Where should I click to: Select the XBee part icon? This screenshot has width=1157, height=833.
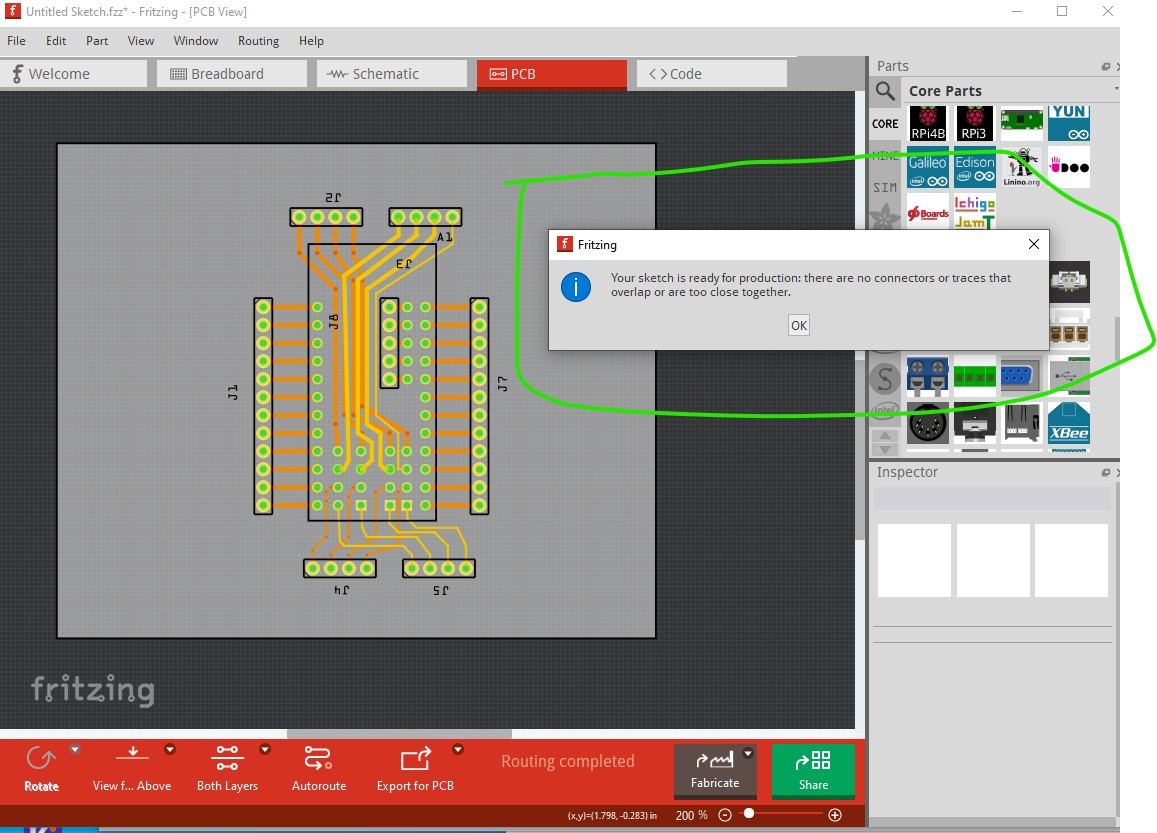click(x=1068, y=423)
